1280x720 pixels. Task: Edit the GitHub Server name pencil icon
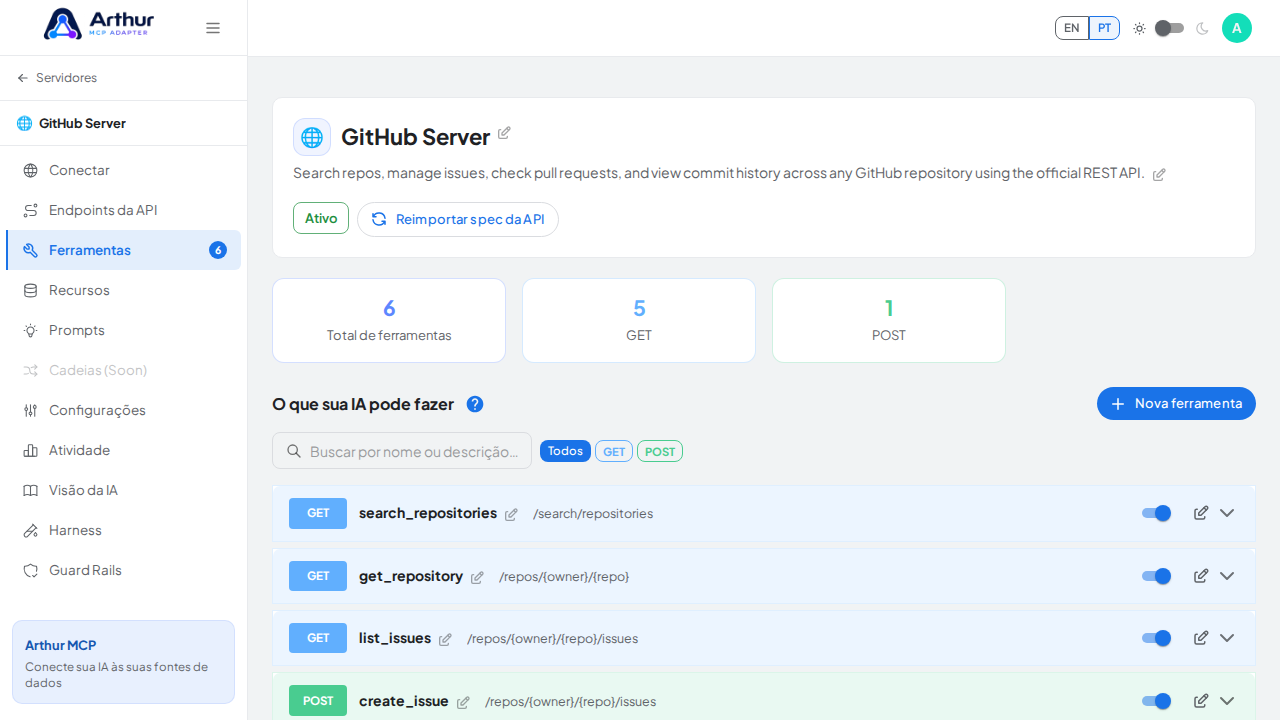(504, 132)
